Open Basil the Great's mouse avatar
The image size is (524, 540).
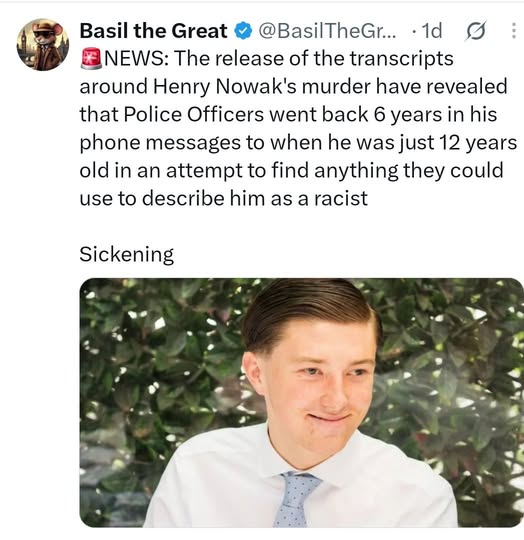coord(43,44)
